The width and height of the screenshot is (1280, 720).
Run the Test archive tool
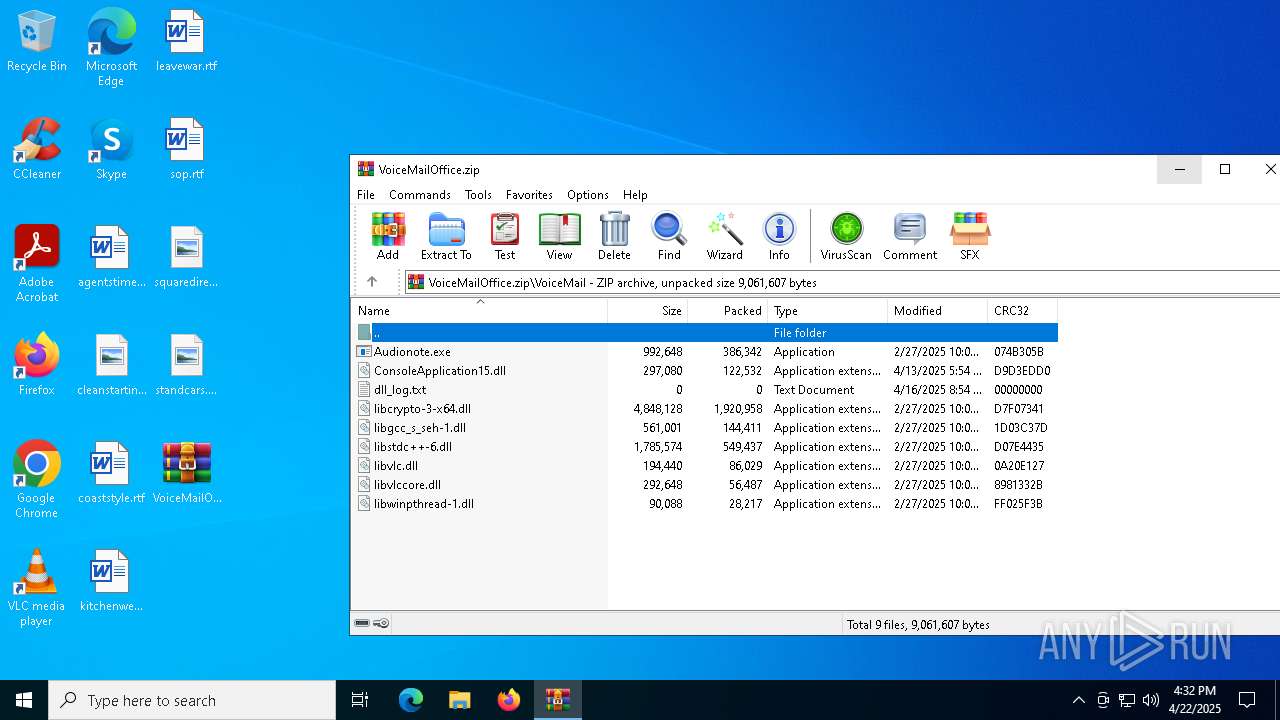pyautogui.click(x=505, y=236)
